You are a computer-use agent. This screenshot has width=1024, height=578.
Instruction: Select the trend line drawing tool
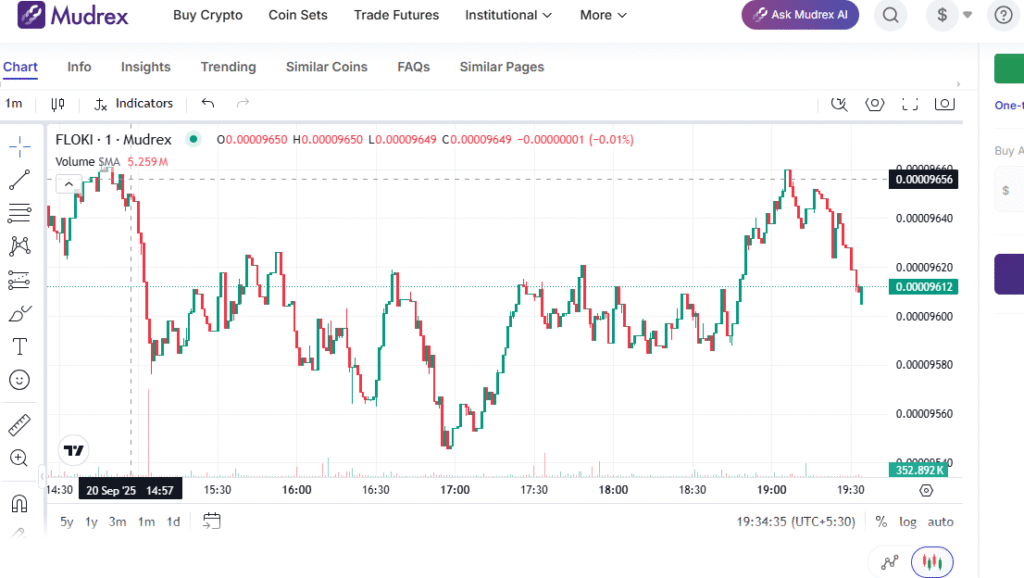click(x=19, y=181)
